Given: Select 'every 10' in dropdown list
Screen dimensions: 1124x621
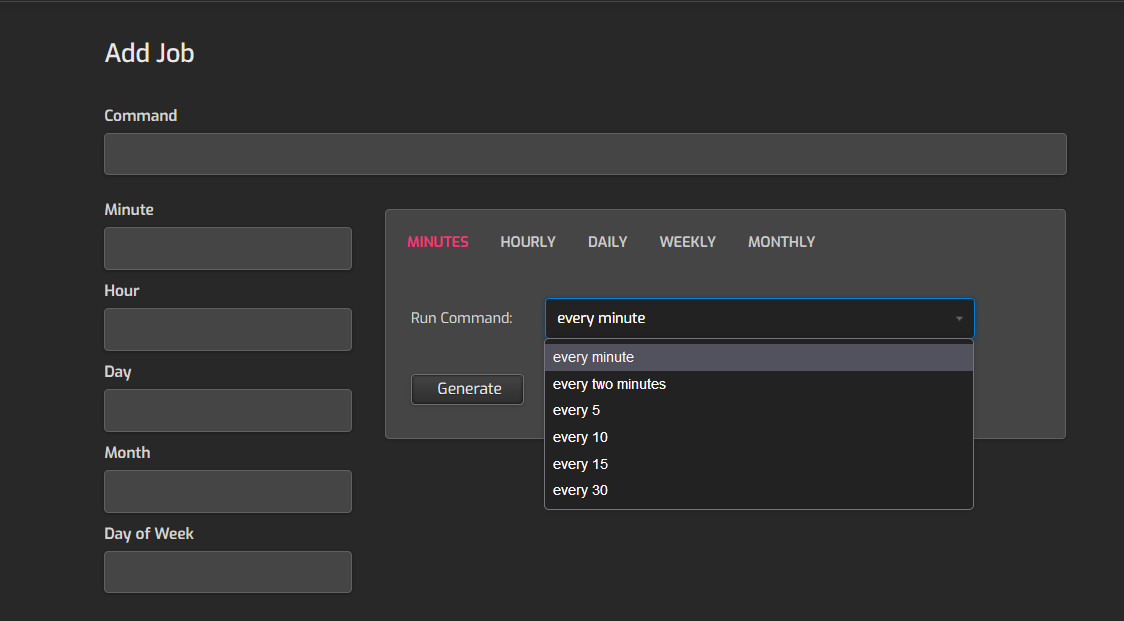Looking at the screenshot, I should point(580,437).
